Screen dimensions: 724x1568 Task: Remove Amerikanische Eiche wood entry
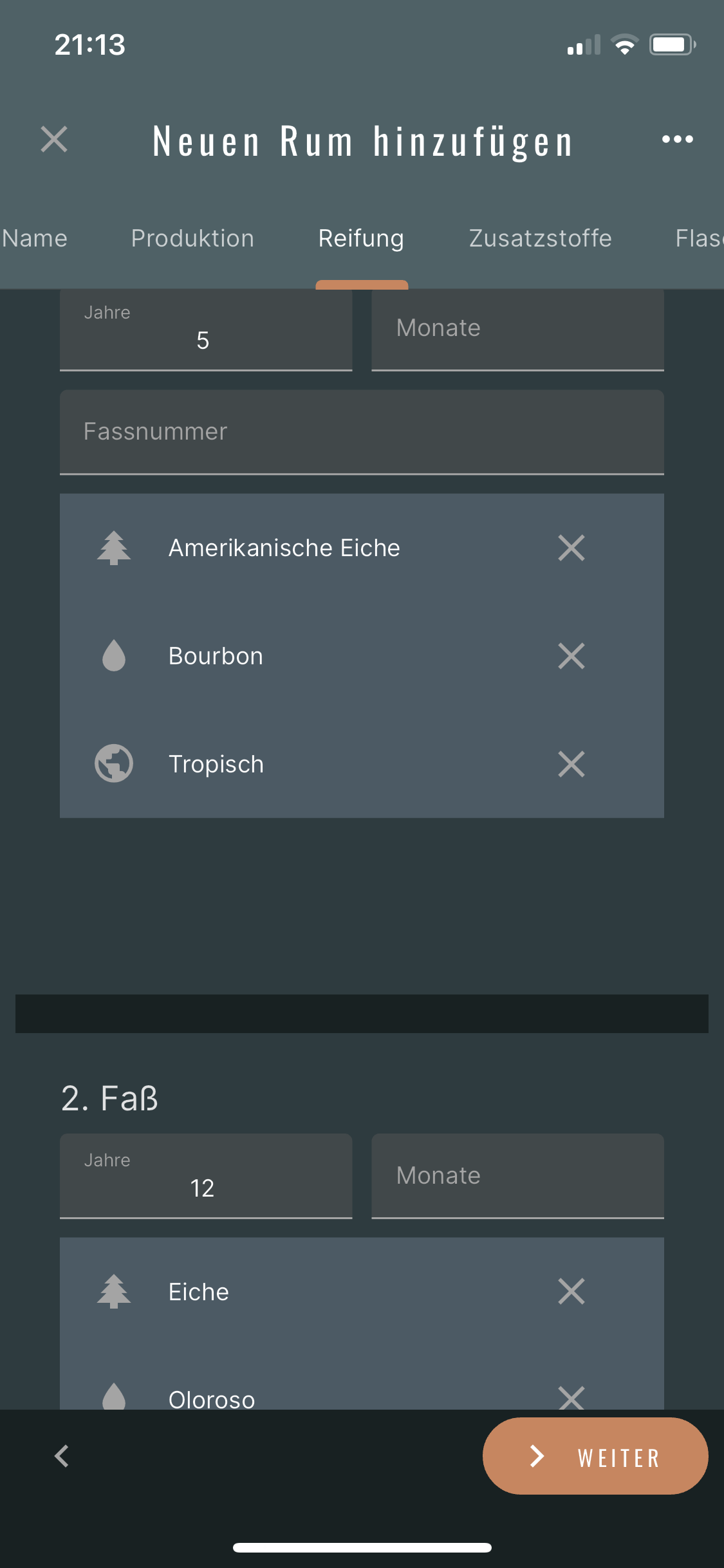coord(571,548)
